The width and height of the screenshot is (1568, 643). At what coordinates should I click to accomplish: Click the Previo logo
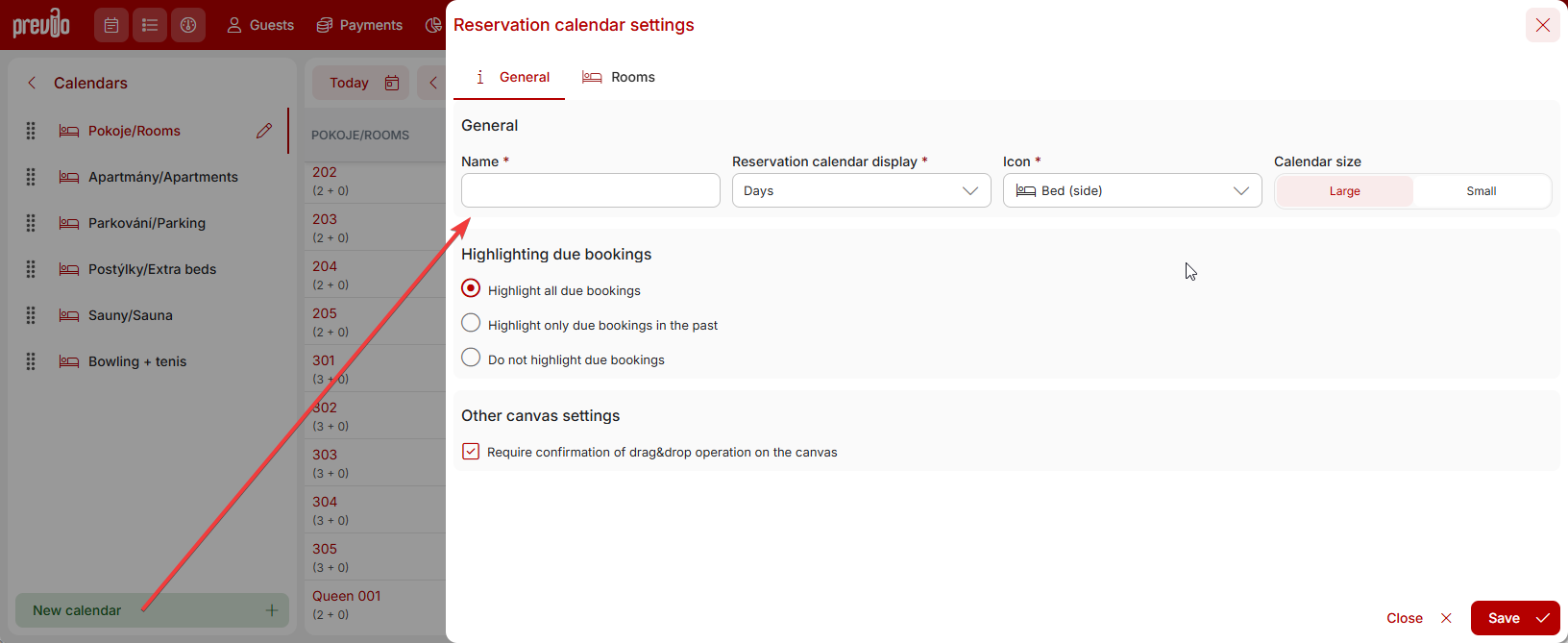(x=41, y=24)
